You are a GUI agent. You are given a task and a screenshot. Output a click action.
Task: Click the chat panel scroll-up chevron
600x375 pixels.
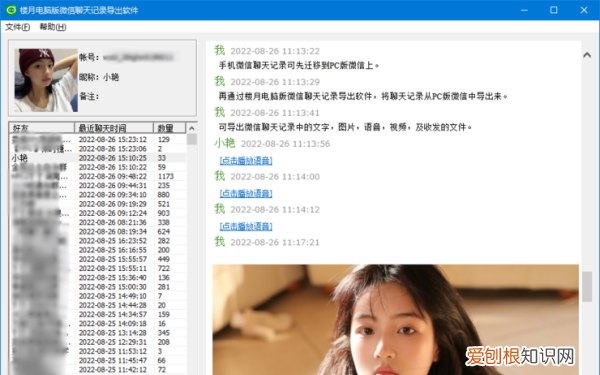(587, 55)
